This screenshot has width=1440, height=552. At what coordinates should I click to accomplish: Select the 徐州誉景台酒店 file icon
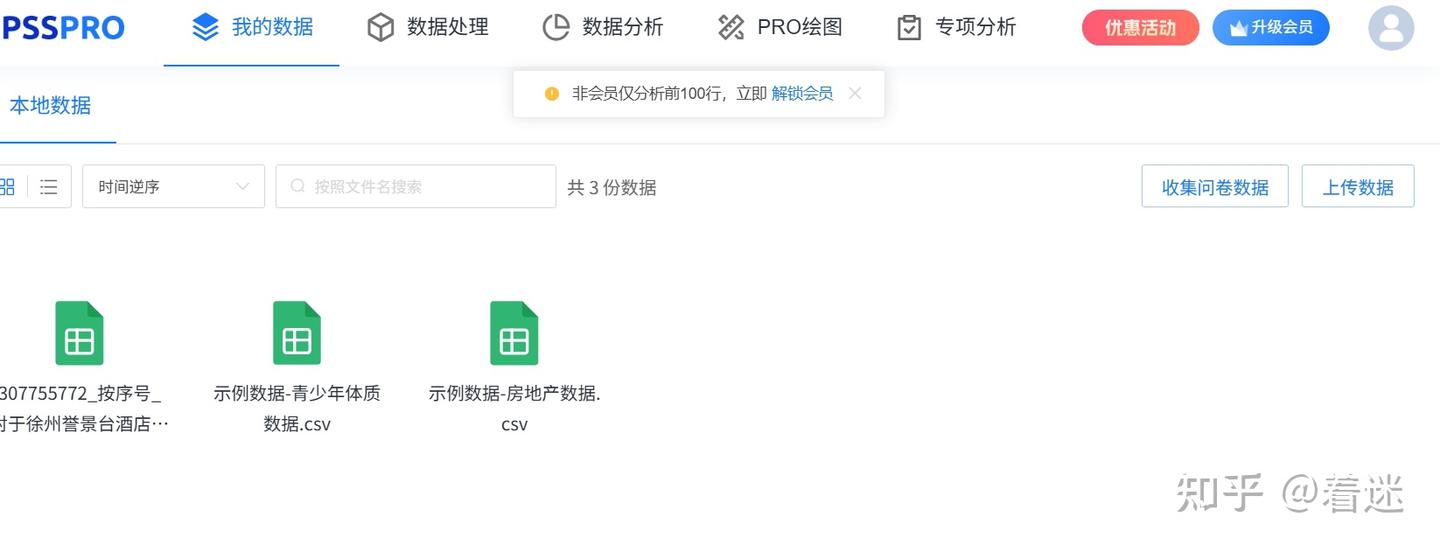coord(80,334)
